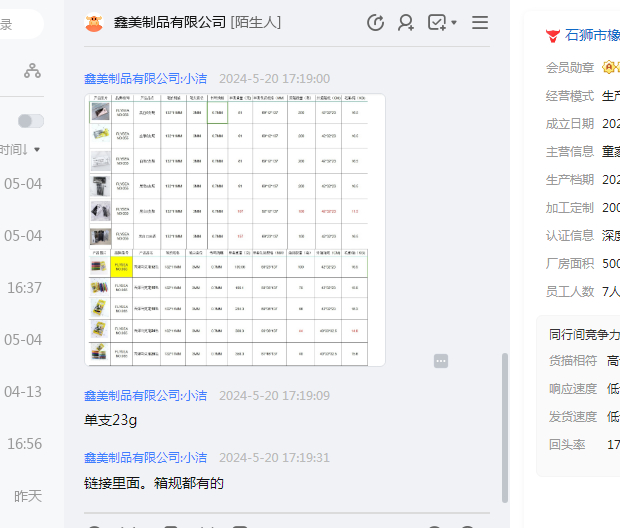Click the task checkmark icon in header
The width and height of the screenshot is (620, 528).
tap(437, 23)
